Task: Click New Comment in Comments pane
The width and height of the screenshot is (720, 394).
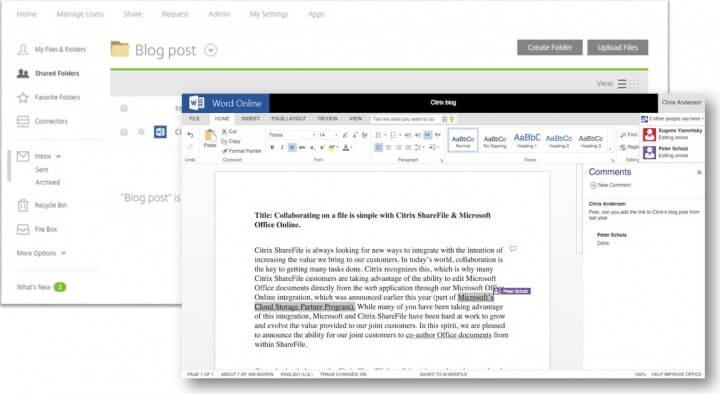Action: [x=610, y=185]
